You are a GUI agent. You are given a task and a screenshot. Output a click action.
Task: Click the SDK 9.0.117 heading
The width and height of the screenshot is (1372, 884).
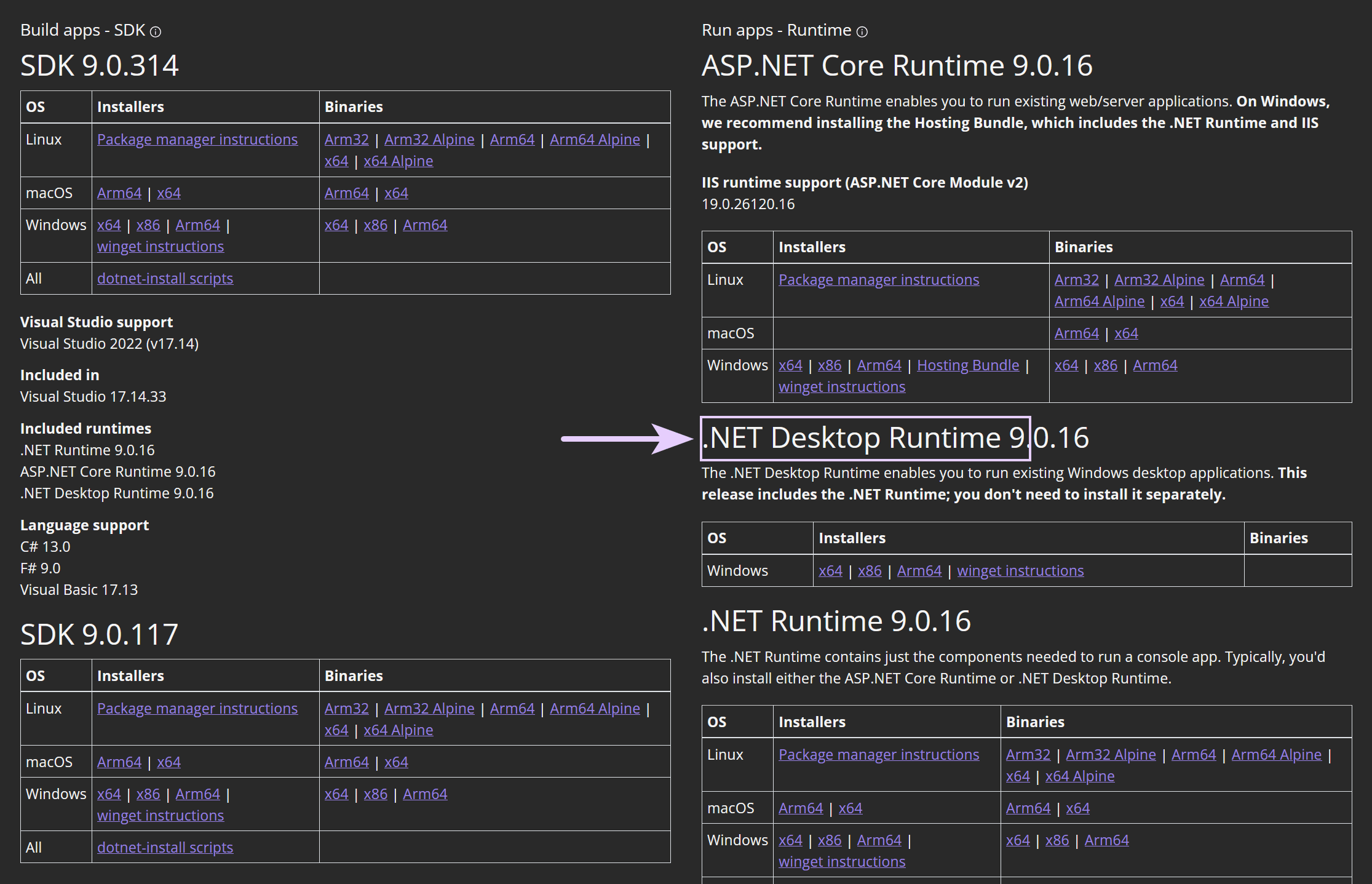point(100,634)
